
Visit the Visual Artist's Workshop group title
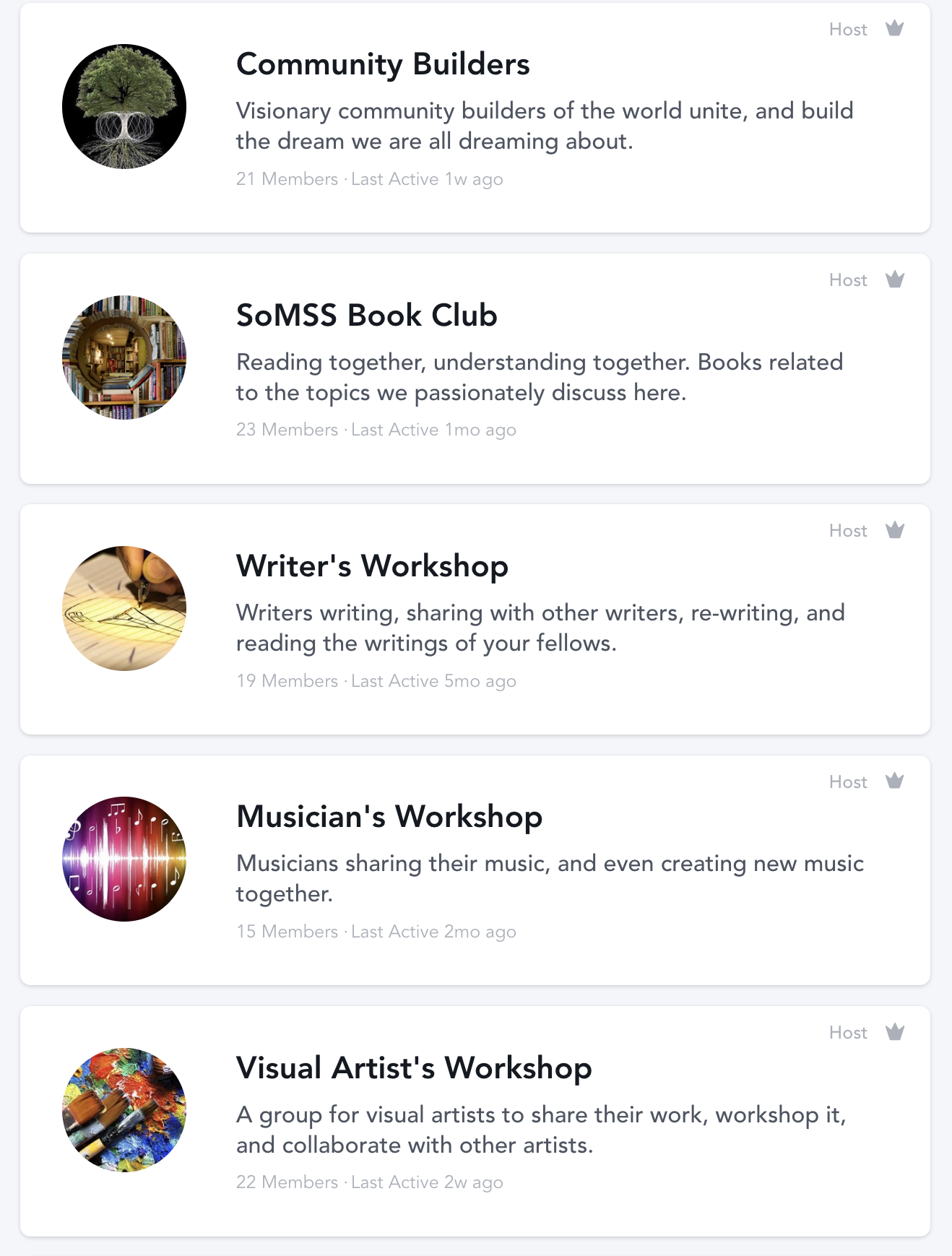point(414,1068)
